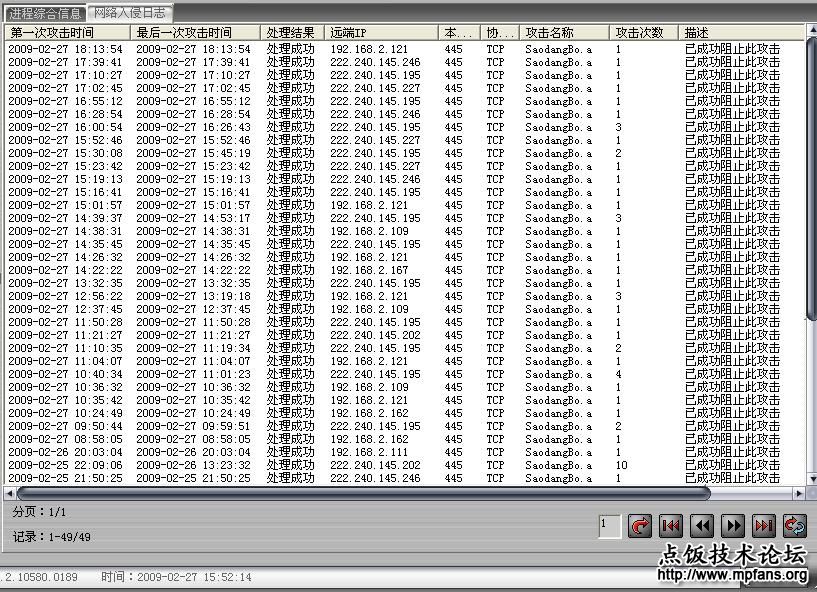Click IP 222.240.145.202 in the 11:21:27 row
817x592 pixels.
375,335
